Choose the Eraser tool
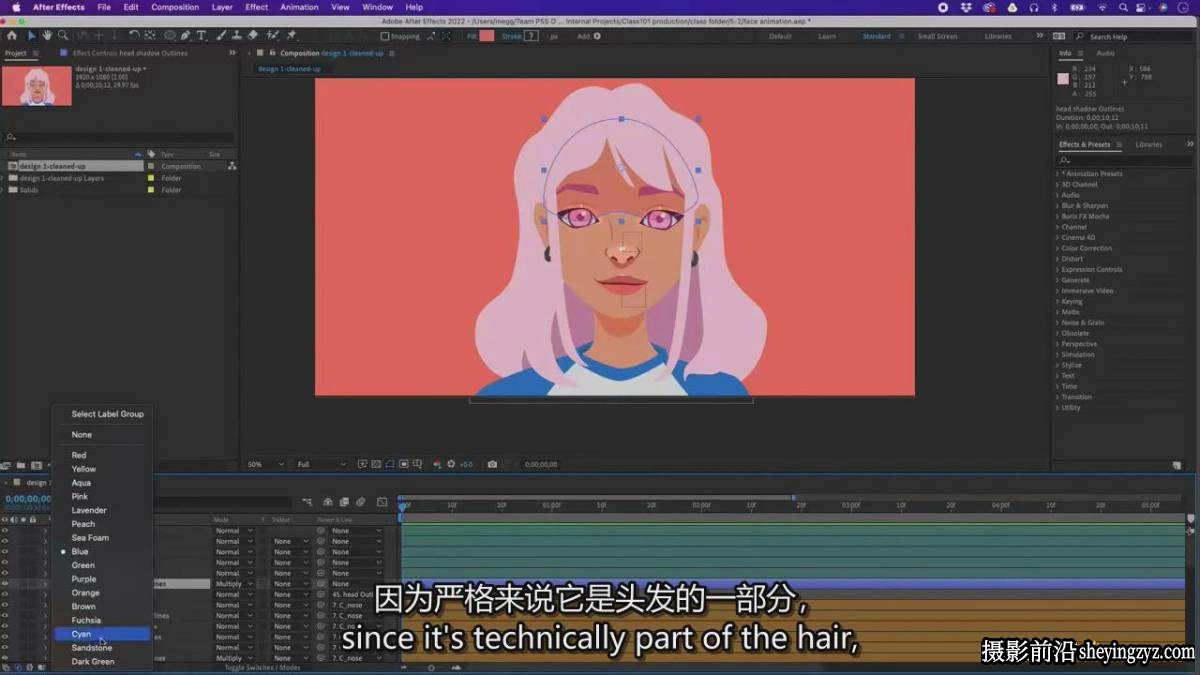This screenshot has width=1200, height=675. tap(253, 35)
